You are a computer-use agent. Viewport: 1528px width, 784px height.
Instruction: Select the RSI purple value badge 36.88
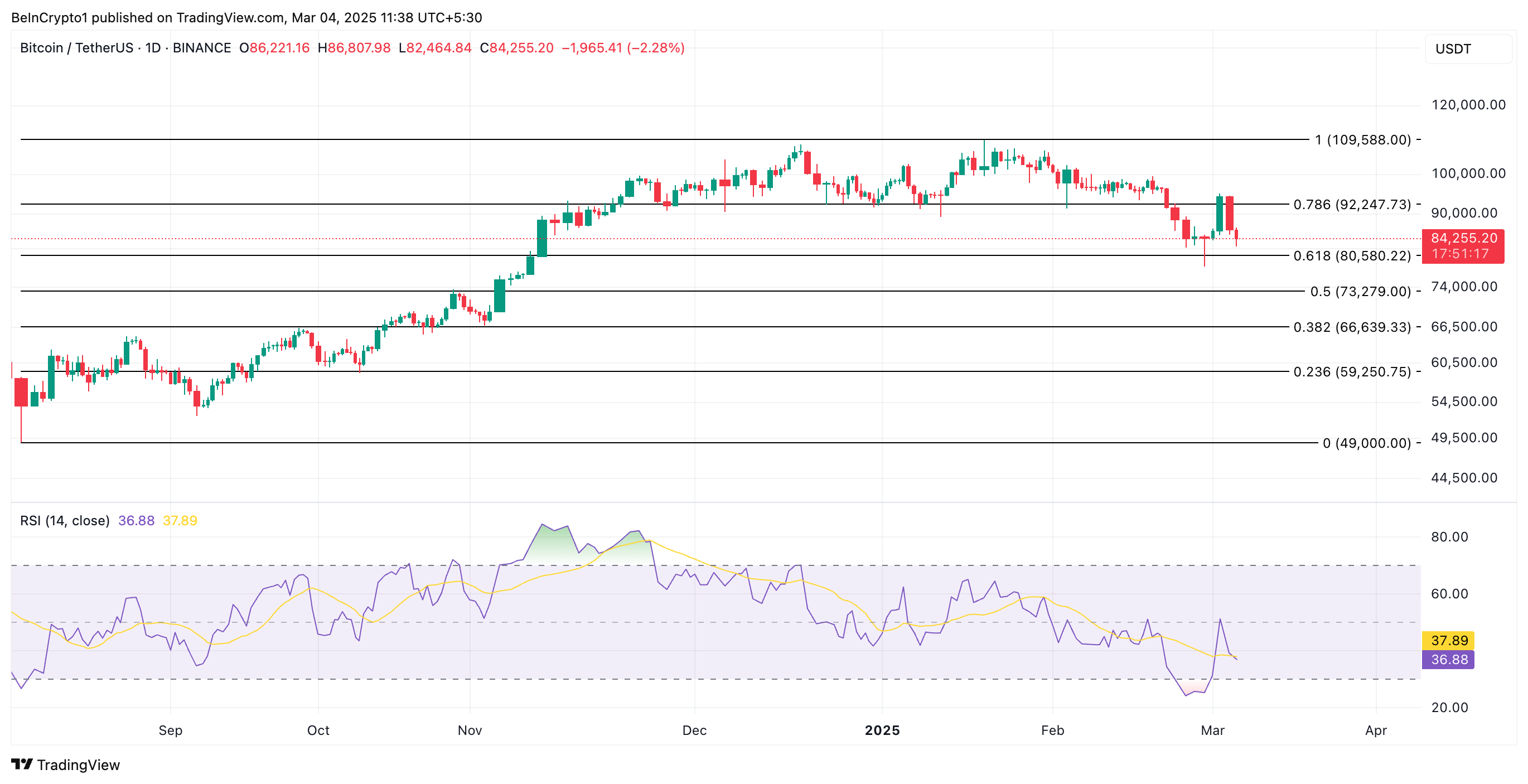[x=1447, y=659]
